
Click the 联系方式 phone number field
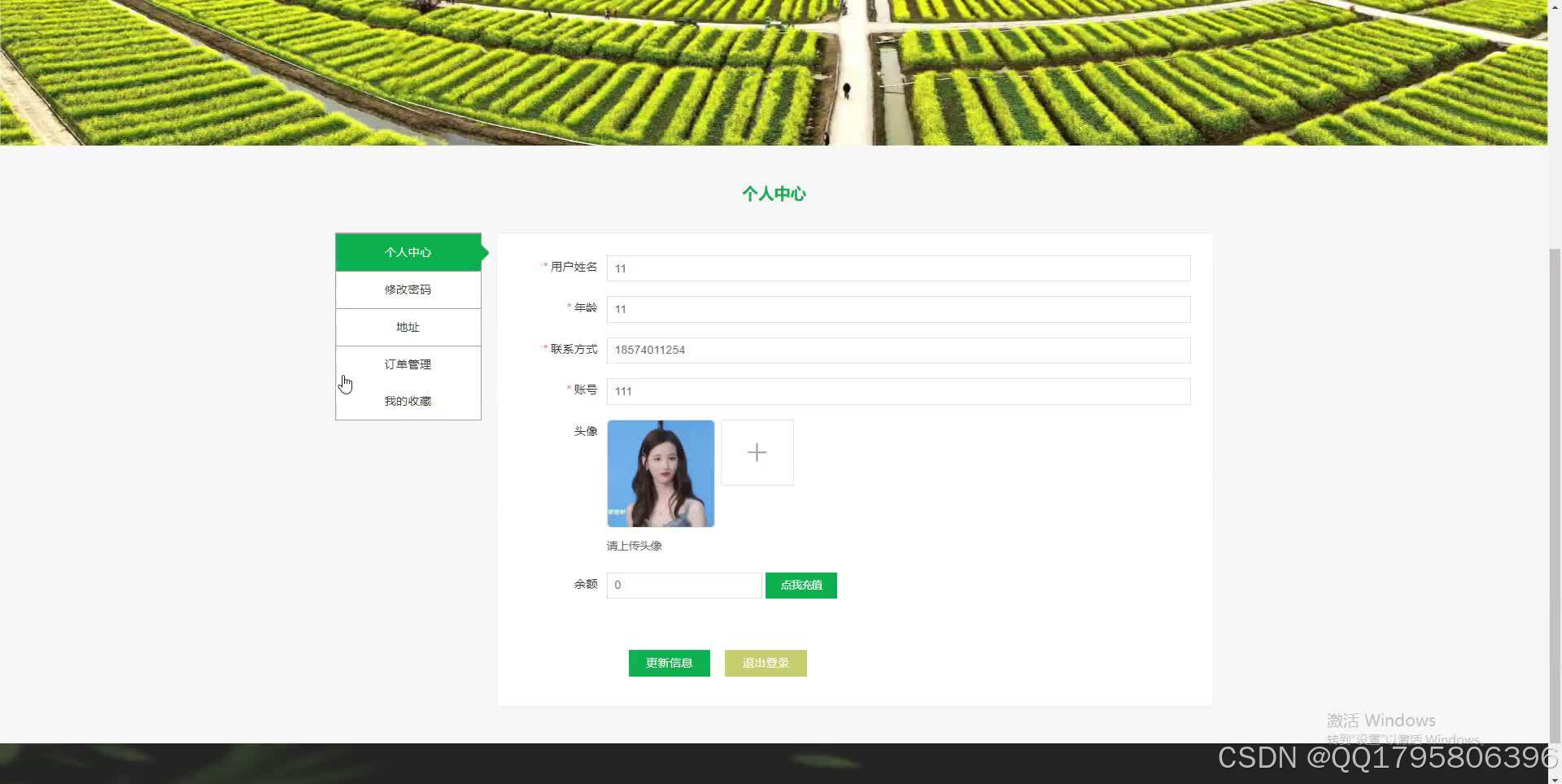click(898, 351)
